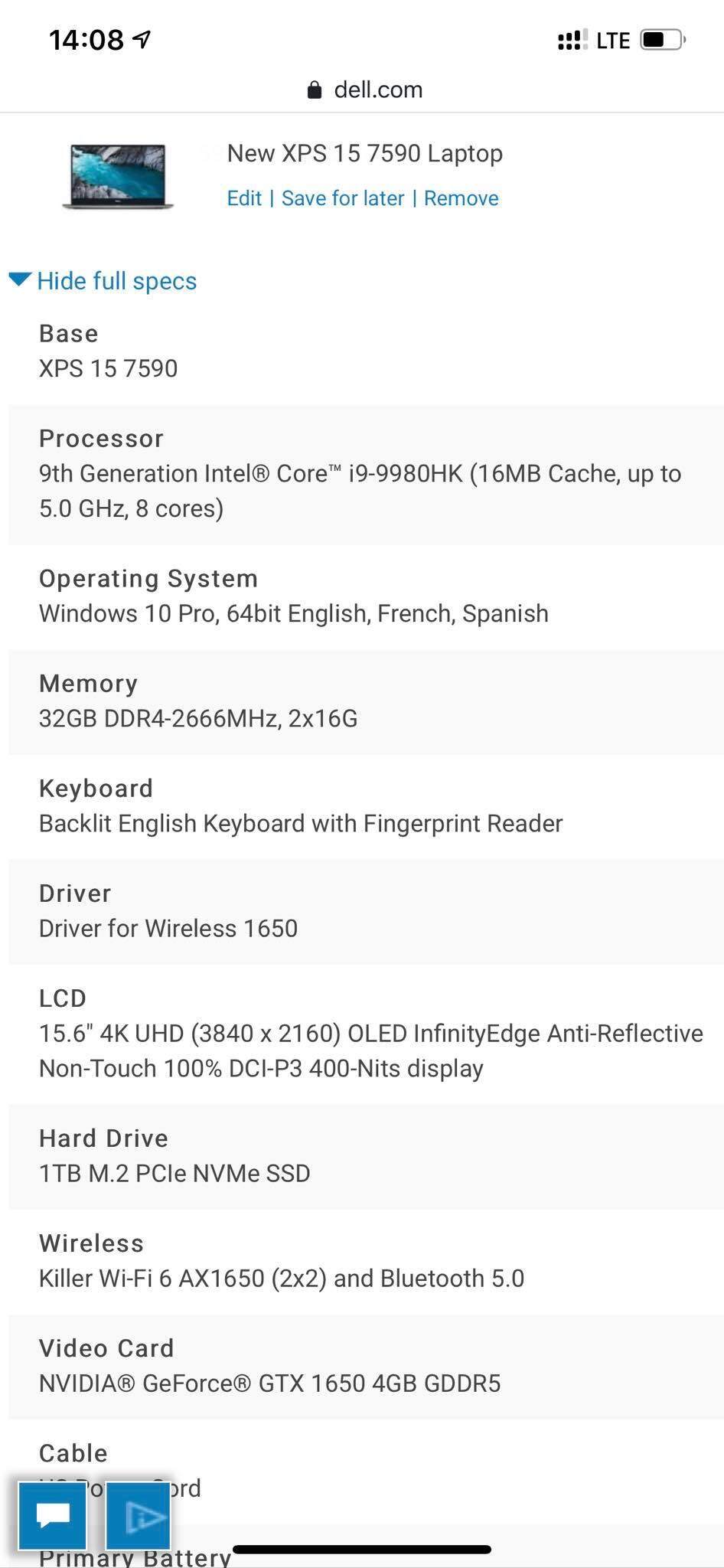Image resolution: width=724 pixels, height=1568 pixels.
Task: Tap the LTE network label
Action: (613, 41)
